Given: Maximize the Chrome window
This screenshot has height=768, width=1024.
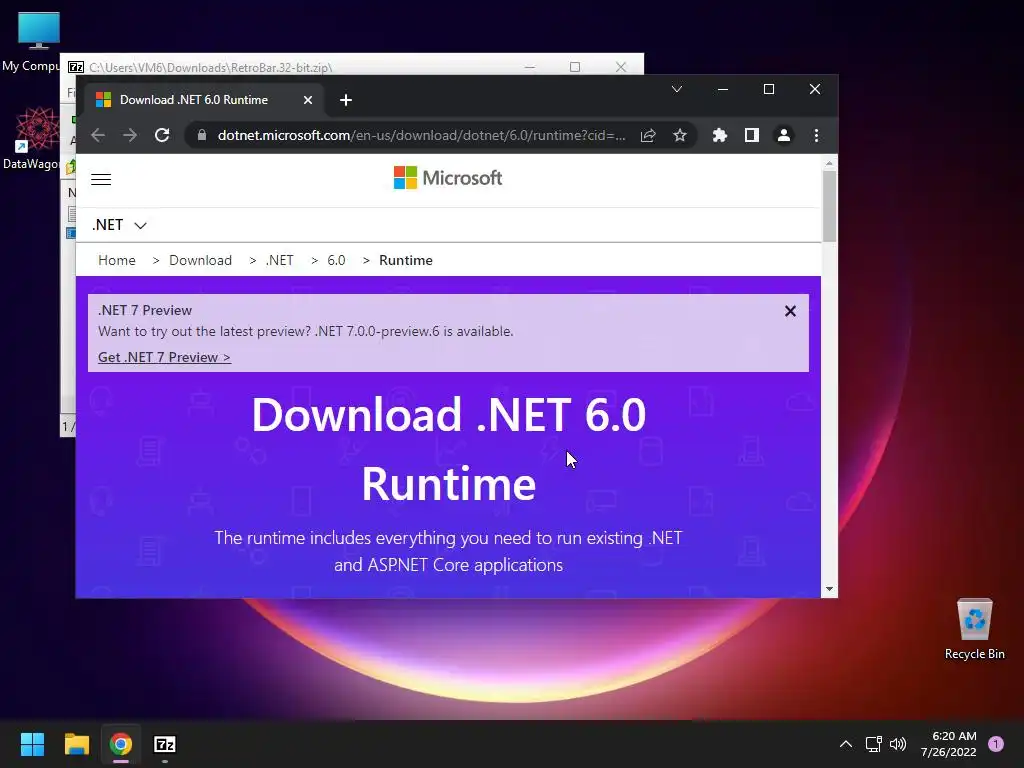Looking at the screenshot, I should (x=769, y=89).
